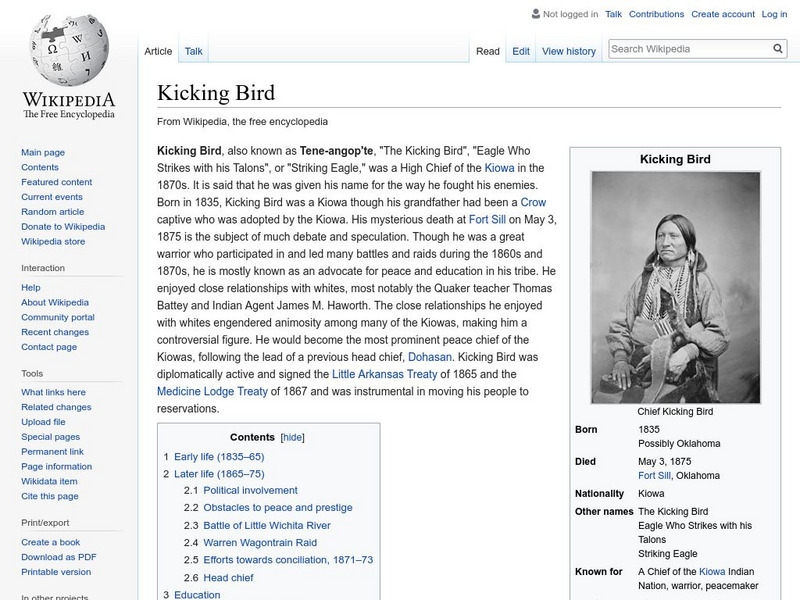800x600 pixels.
Task: Open Little Arkansas Treaty link
Action: [x=384, y=374]
